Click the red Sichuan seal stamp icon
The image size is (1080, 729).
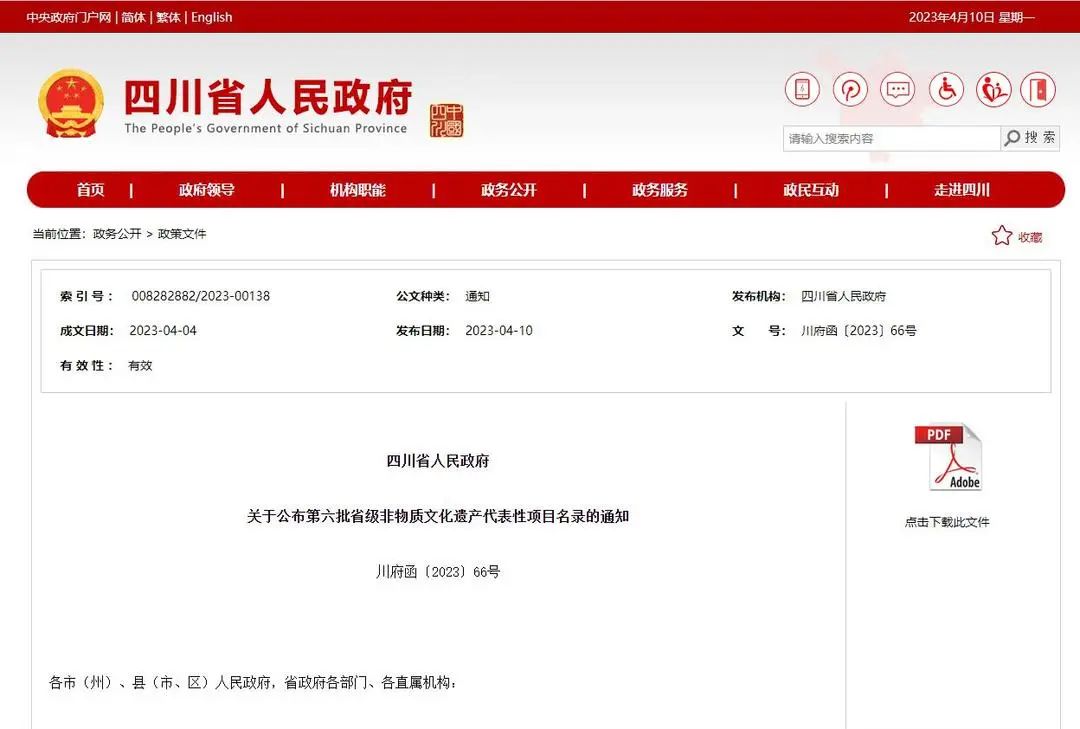coord(446,121)
